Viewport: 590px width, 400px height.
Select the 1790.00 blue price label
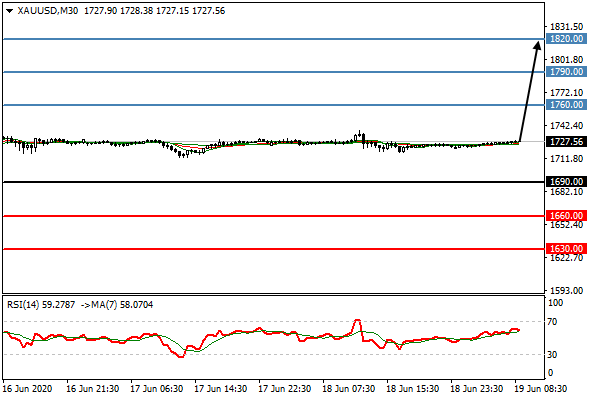click(566, 72)
